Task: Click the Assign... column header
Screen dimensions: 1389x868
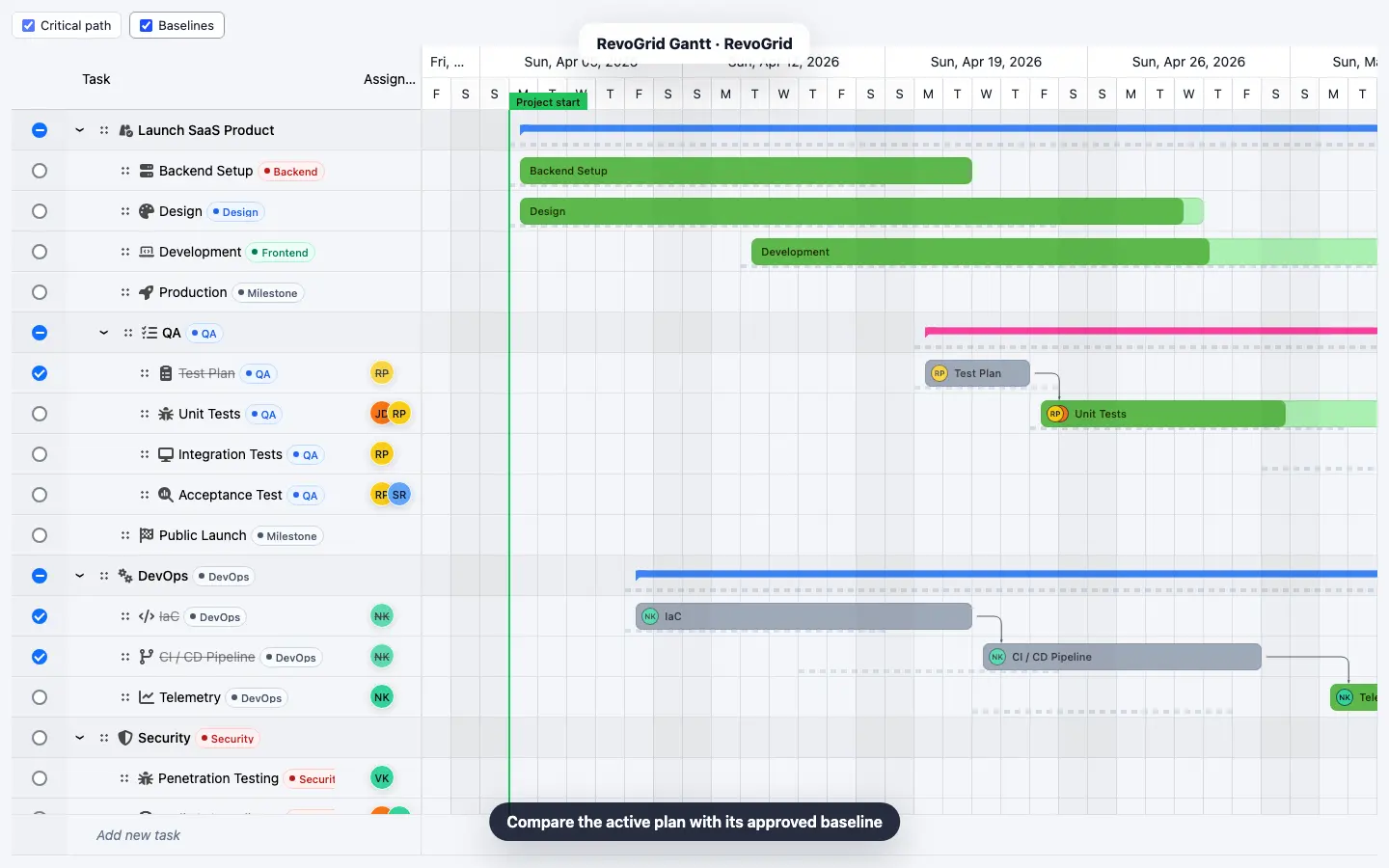Action: 390,79
